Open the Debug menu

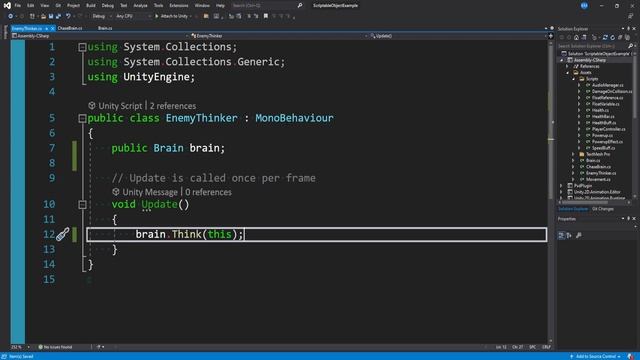point(108,6)
